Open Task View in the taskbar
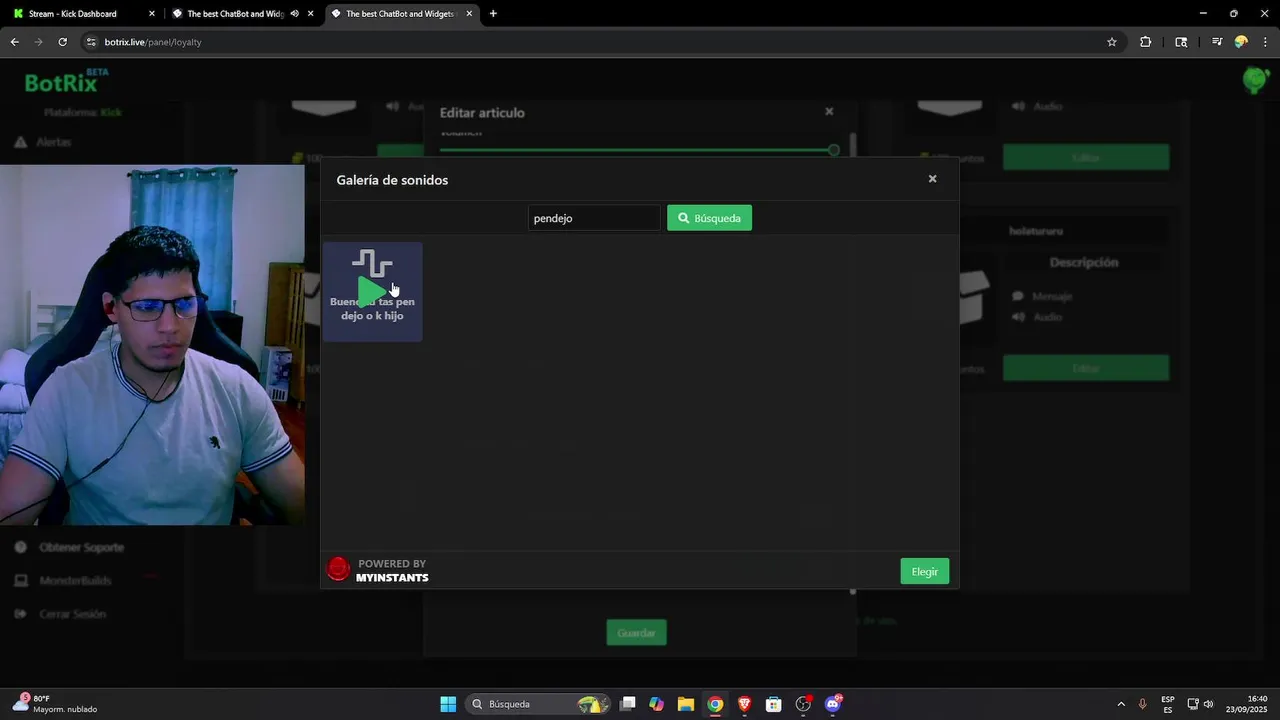 tap(627, 704)
